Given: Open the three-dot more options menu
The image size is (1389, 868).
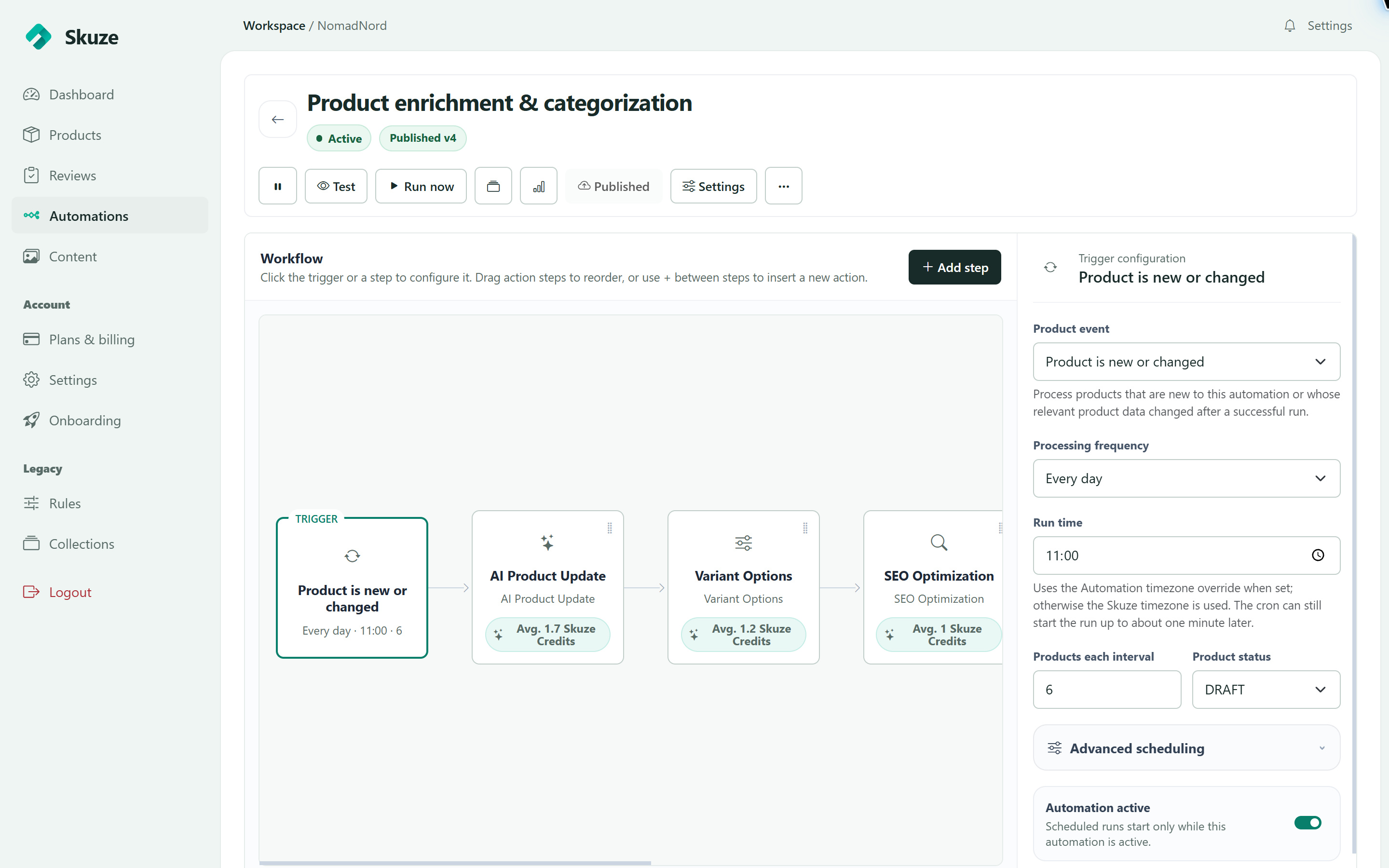Looking at the screenshot, I should tap(783, 186).
